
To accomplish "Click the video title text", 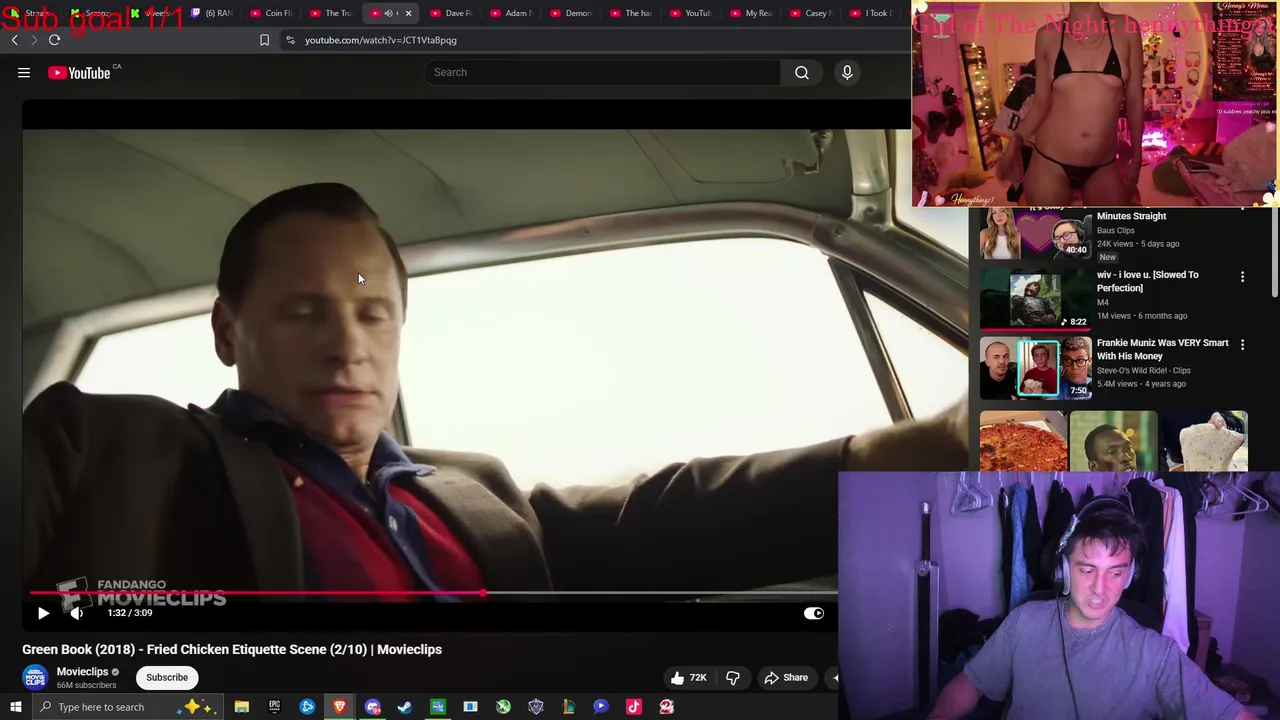I will pyautogui.click(x=232, y=649).
